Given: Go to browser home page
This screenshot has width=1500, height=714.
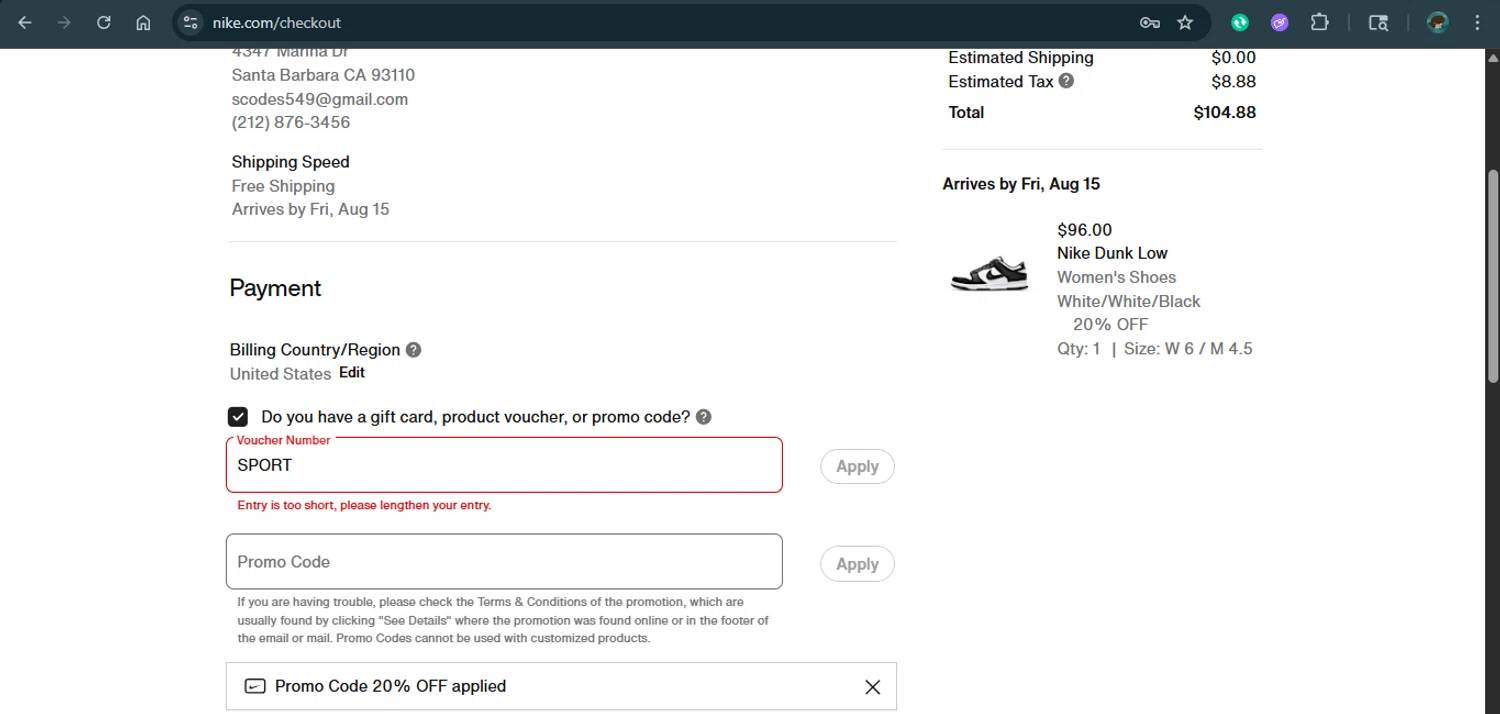Looking at the screenshot, I should pyautogui.click(x=143, y=22).
